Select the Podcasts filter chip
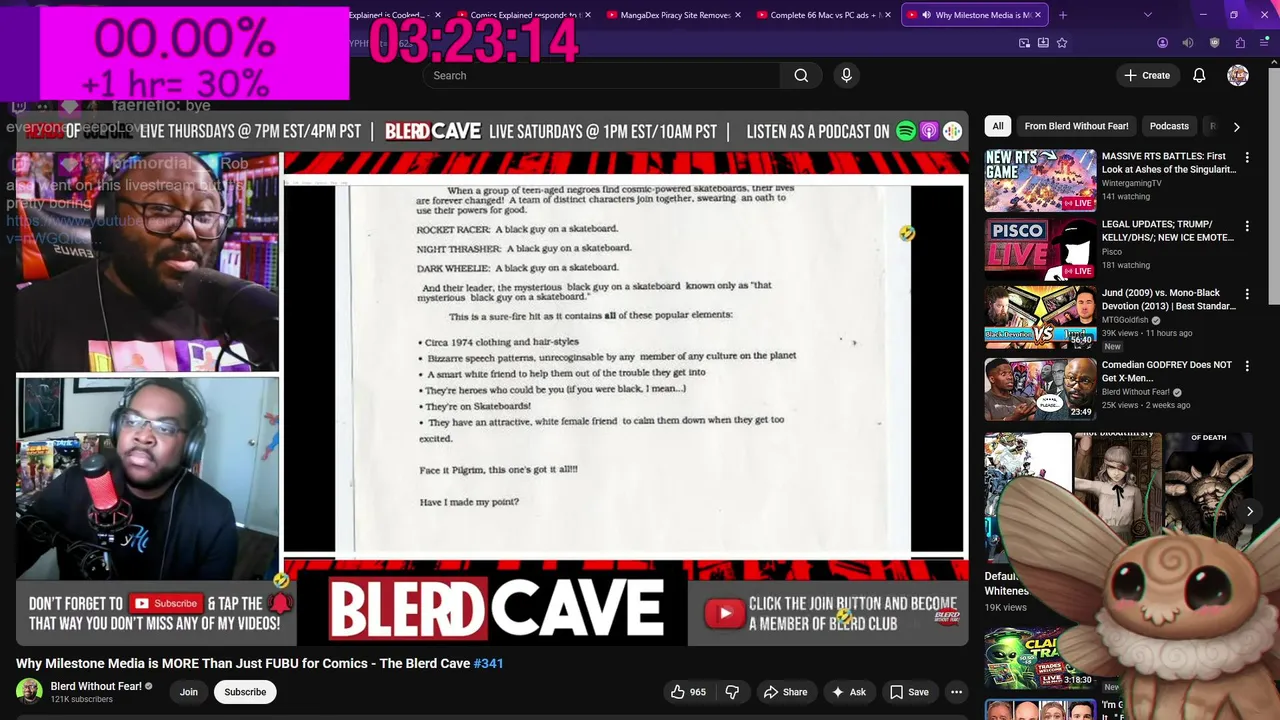Image resolution: width=1280 pixels, height=720 pixels. 1169,126
